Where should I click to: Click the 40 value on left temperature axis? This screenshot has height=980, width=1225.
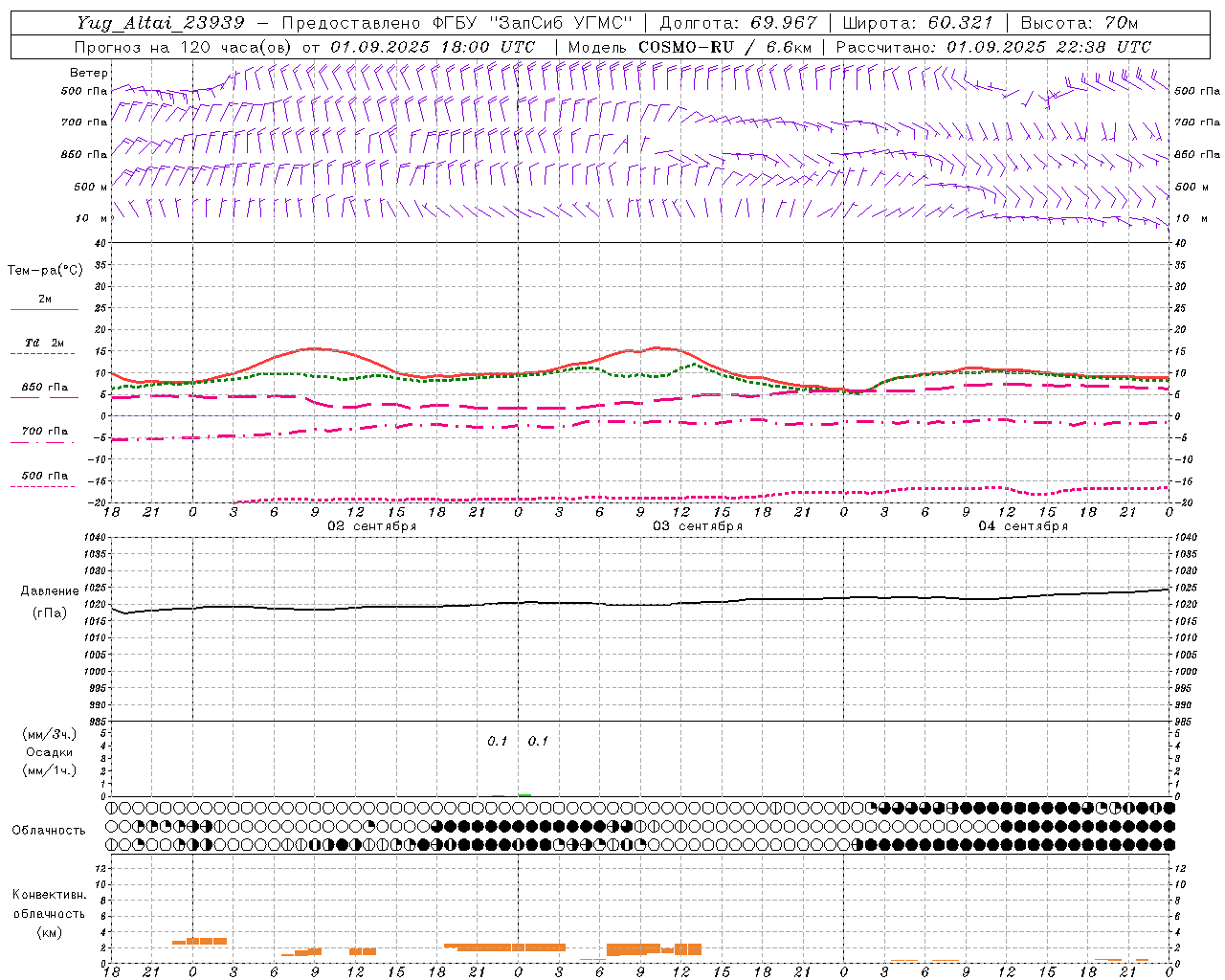tap(100, 243)
